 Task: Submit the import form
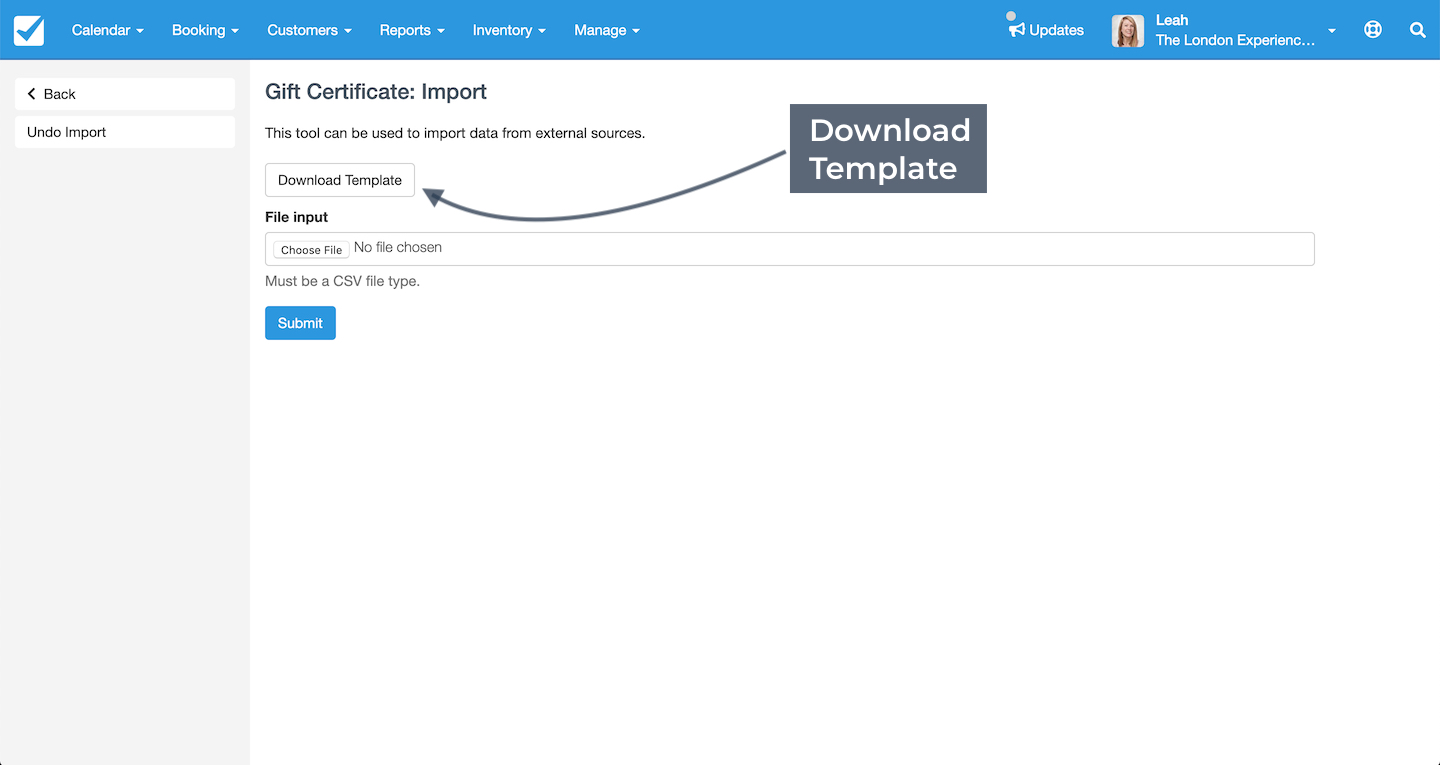click(300, 323)
